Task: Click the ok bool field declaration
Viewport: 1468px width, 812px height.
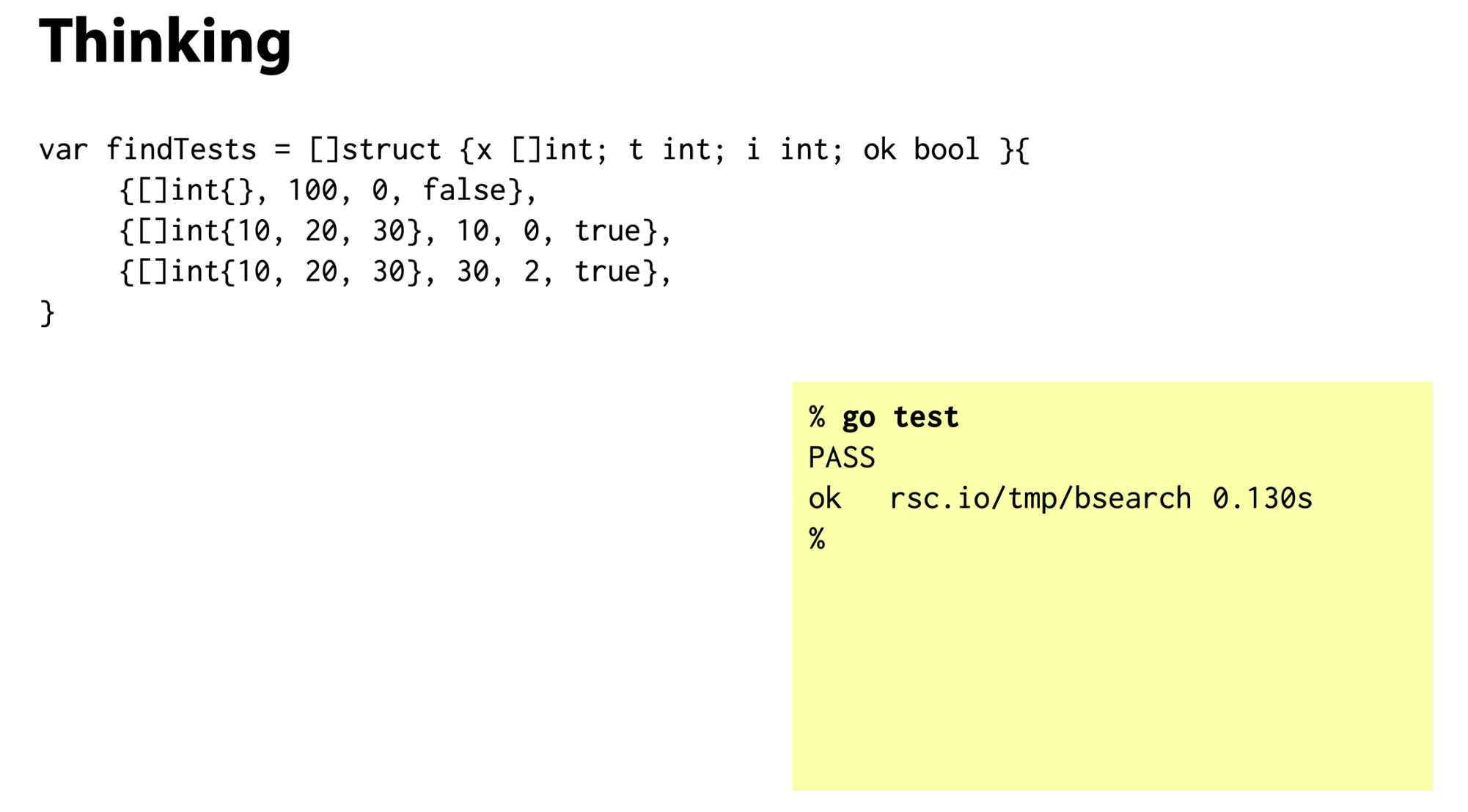Action: coord(921,150)
